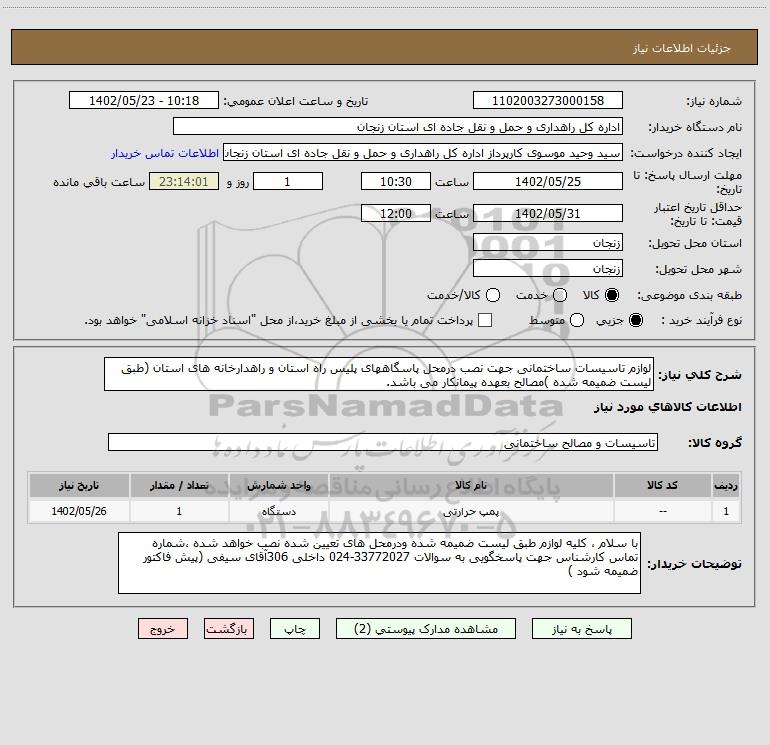Click the need date cell 1402/05/26

(x=79, y=511)
